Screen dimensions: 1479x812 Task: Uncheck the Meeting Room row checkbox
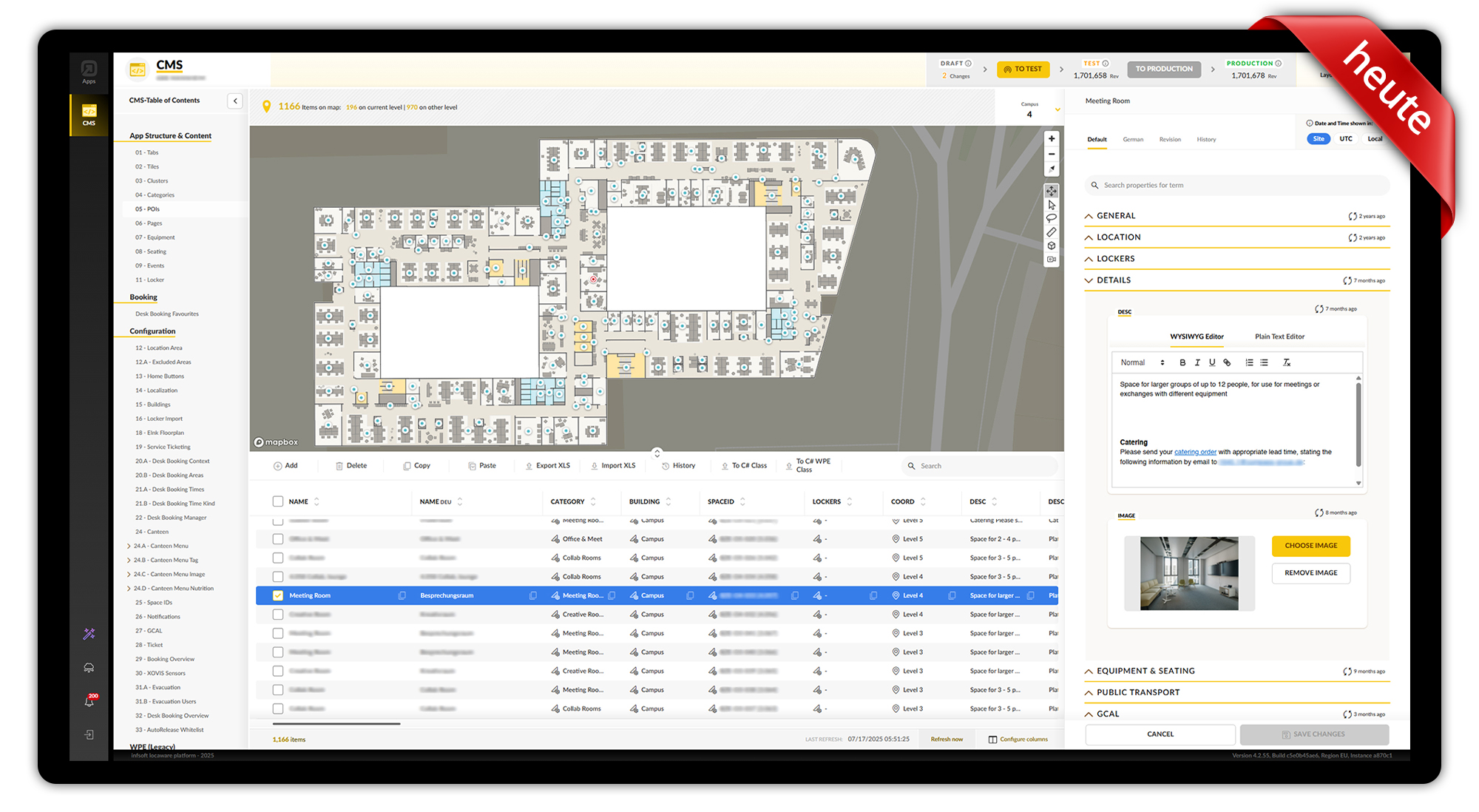click(x=278, y=595)
